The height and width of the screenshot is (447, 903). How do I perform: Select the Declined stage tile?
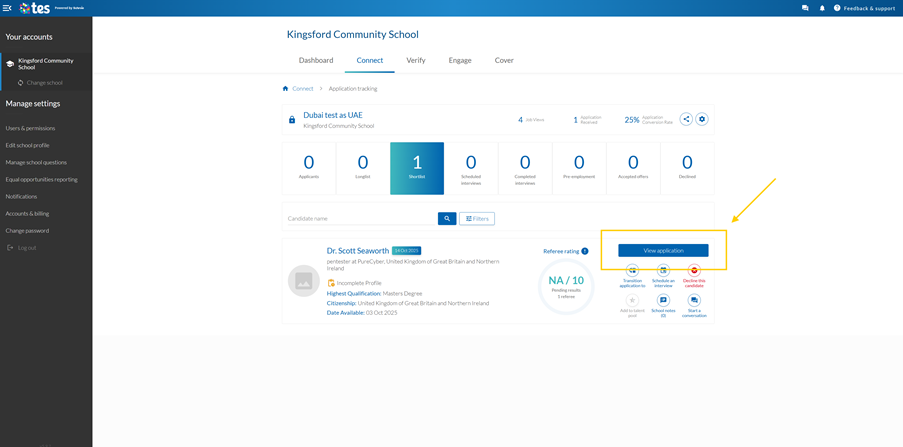[x=688, y=168]
